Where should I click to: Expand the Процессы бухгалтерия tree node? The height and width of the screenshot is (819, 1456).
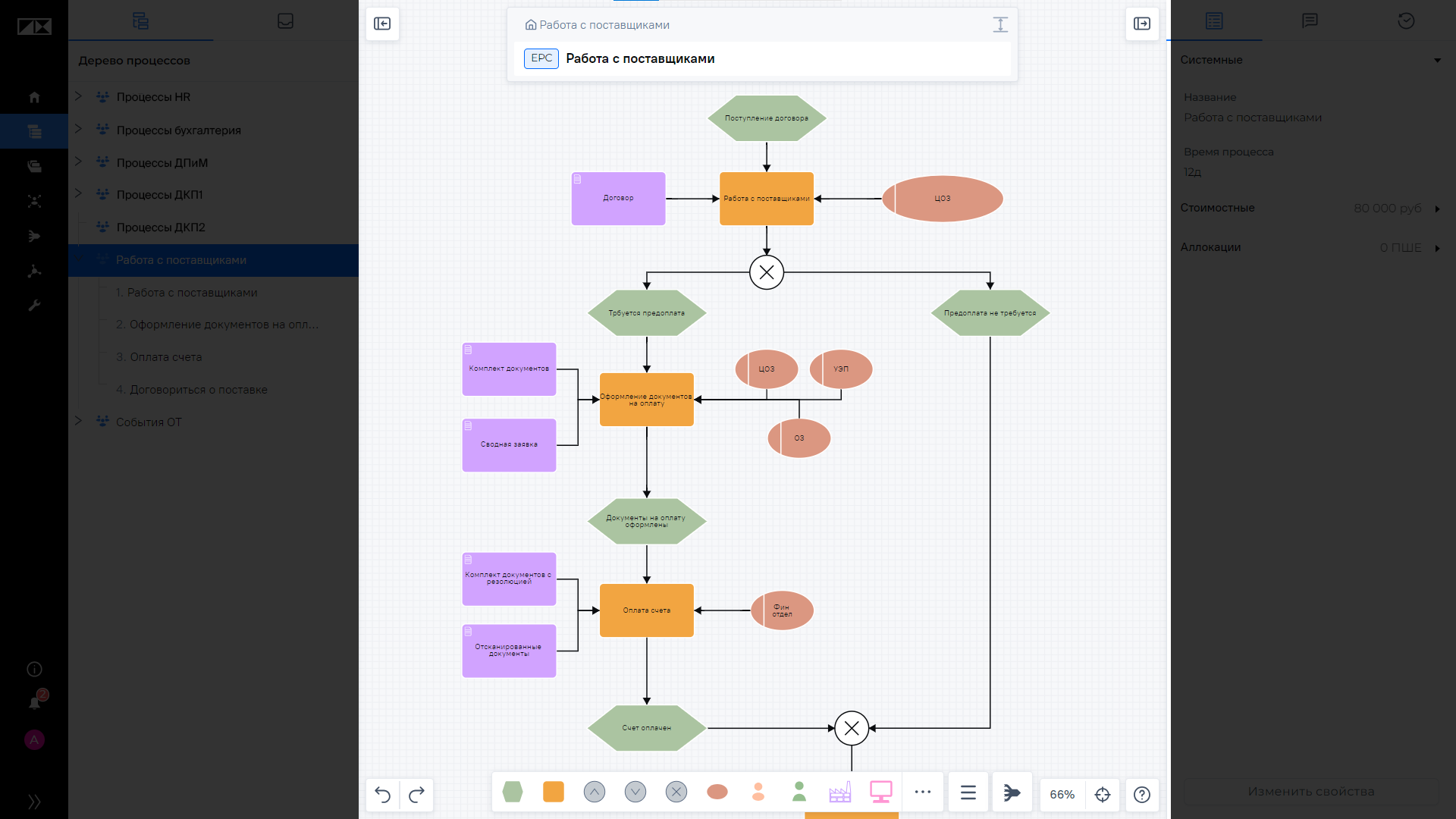click(78, 129)
